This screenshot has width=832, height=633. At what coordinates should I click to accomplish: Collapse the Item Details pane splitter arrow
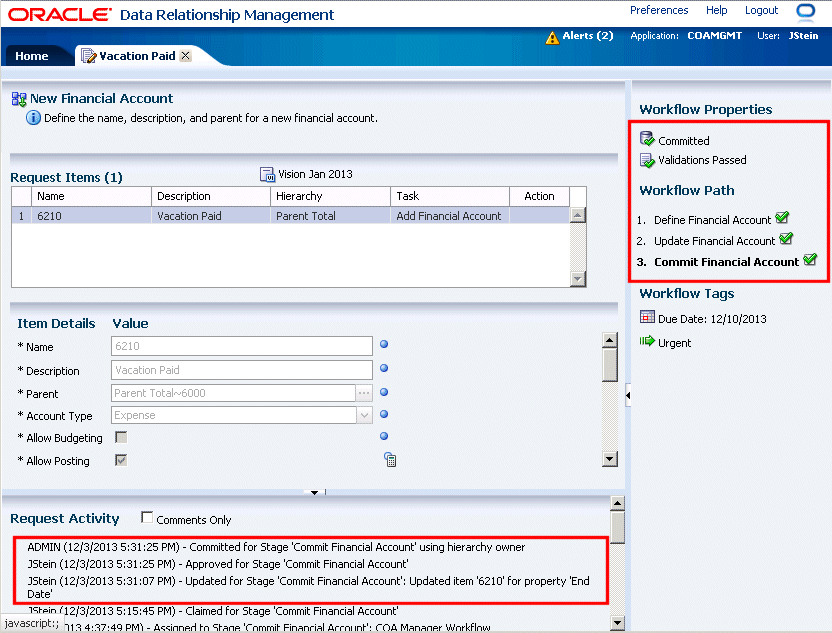click(315, 492)
